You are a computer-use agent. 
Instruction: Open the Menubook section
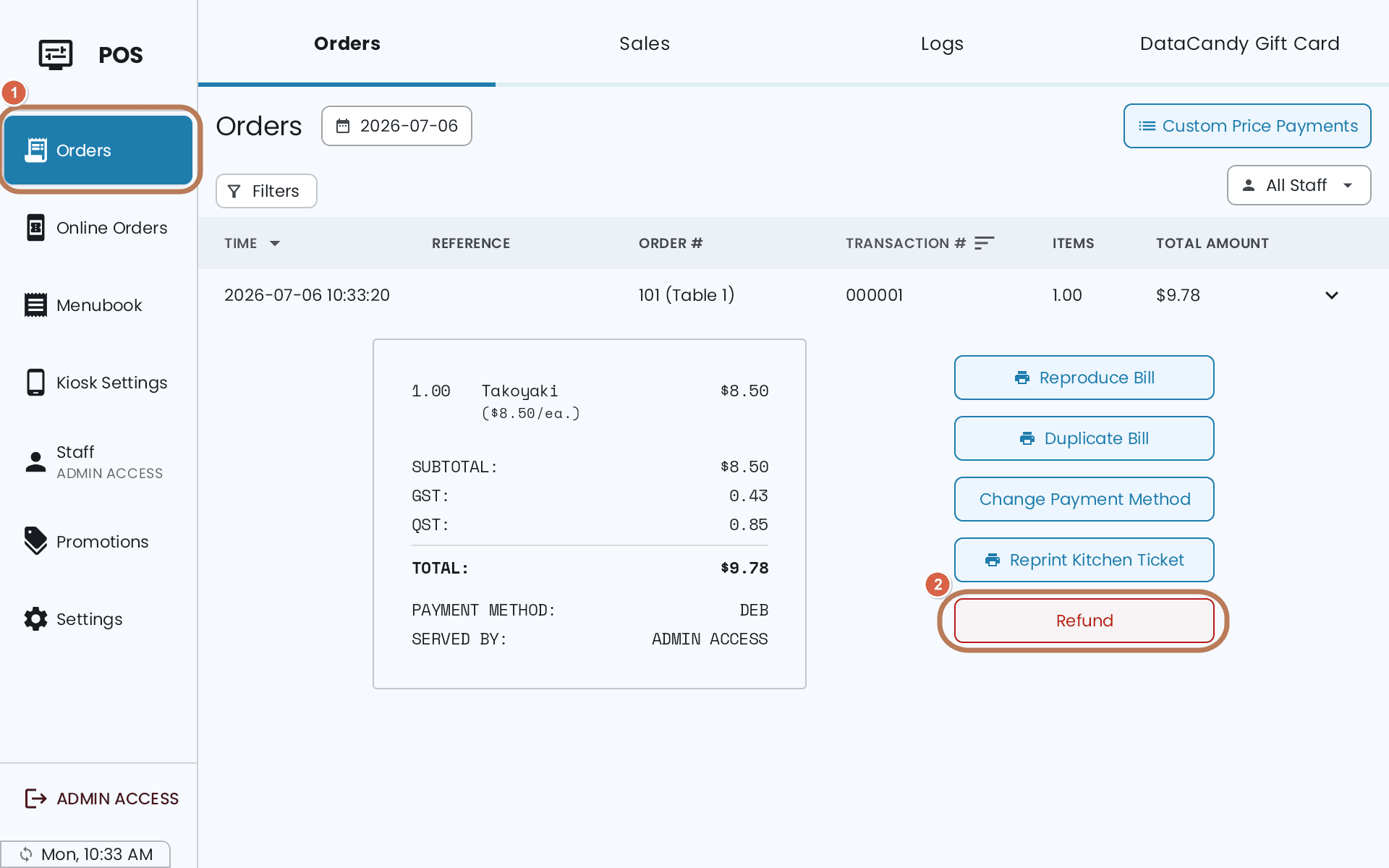click(x=98, y=305)
